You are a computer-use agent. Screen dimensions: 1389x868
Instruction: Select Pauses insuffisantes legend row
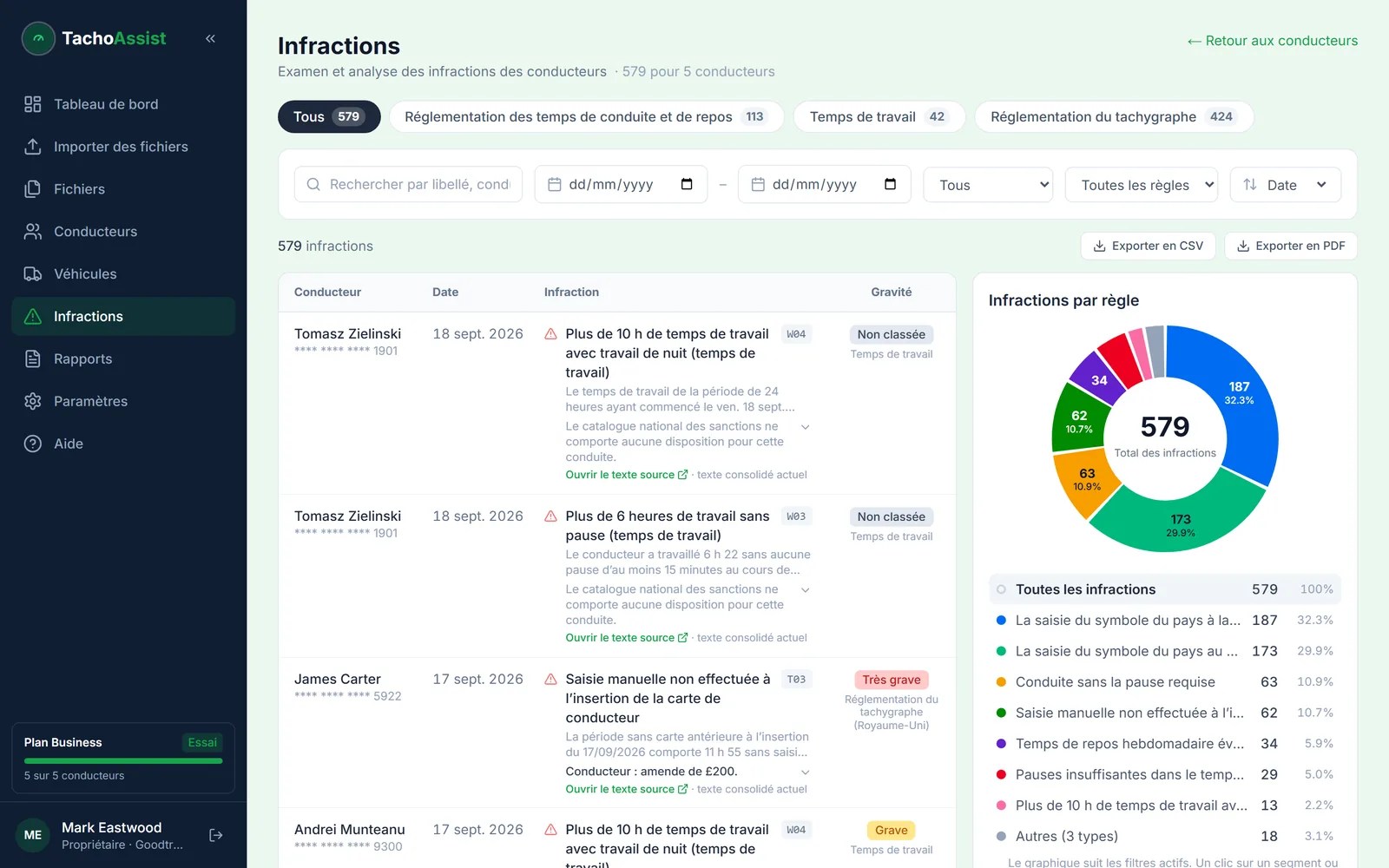click(x=1165, y=774)
